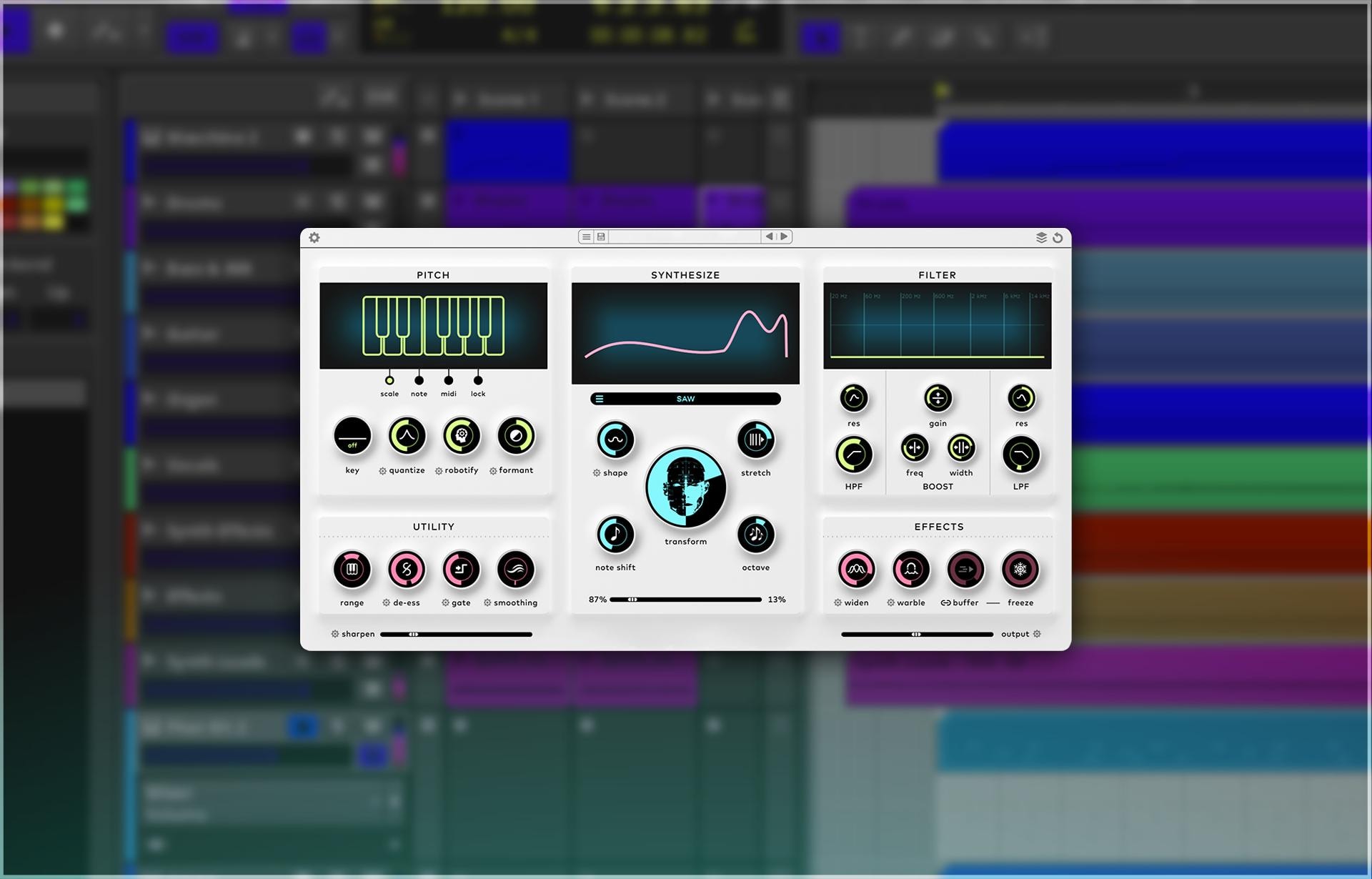Open smoothing settings gear
Viewport: 1372px width, 879px height.
point(487,603)
